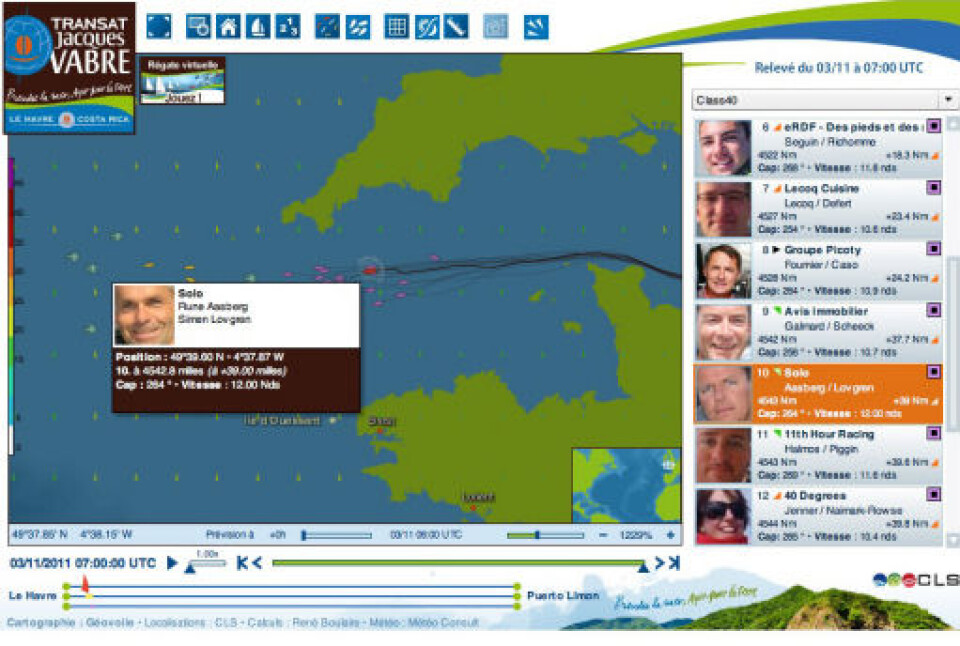Activate the zoom-to-area map tool
The width and height of the screenshot is (960, 646).
198,27
